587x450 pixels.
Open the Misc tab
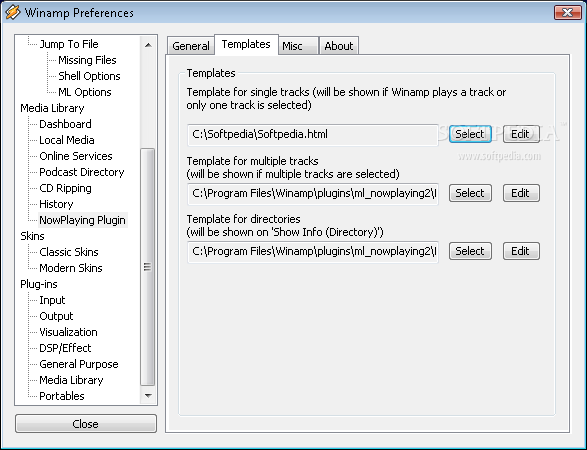tap(298, 46)
